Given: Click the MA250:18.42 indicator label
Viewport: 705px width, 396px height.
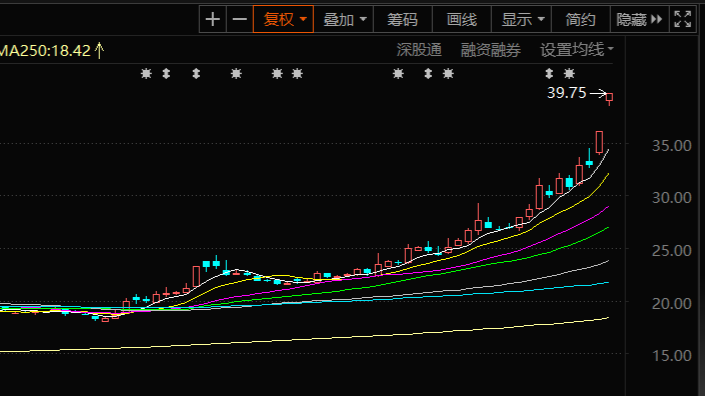Looking at the screenshot, I should 45,50.
